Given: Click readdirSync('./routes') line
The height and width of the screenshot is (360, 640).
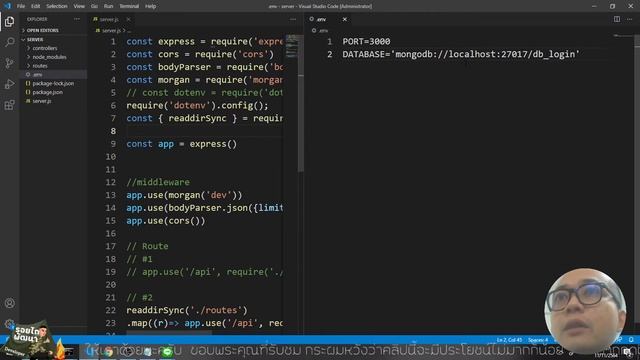Looking at the screenshot, I should [x=187, y=310].
